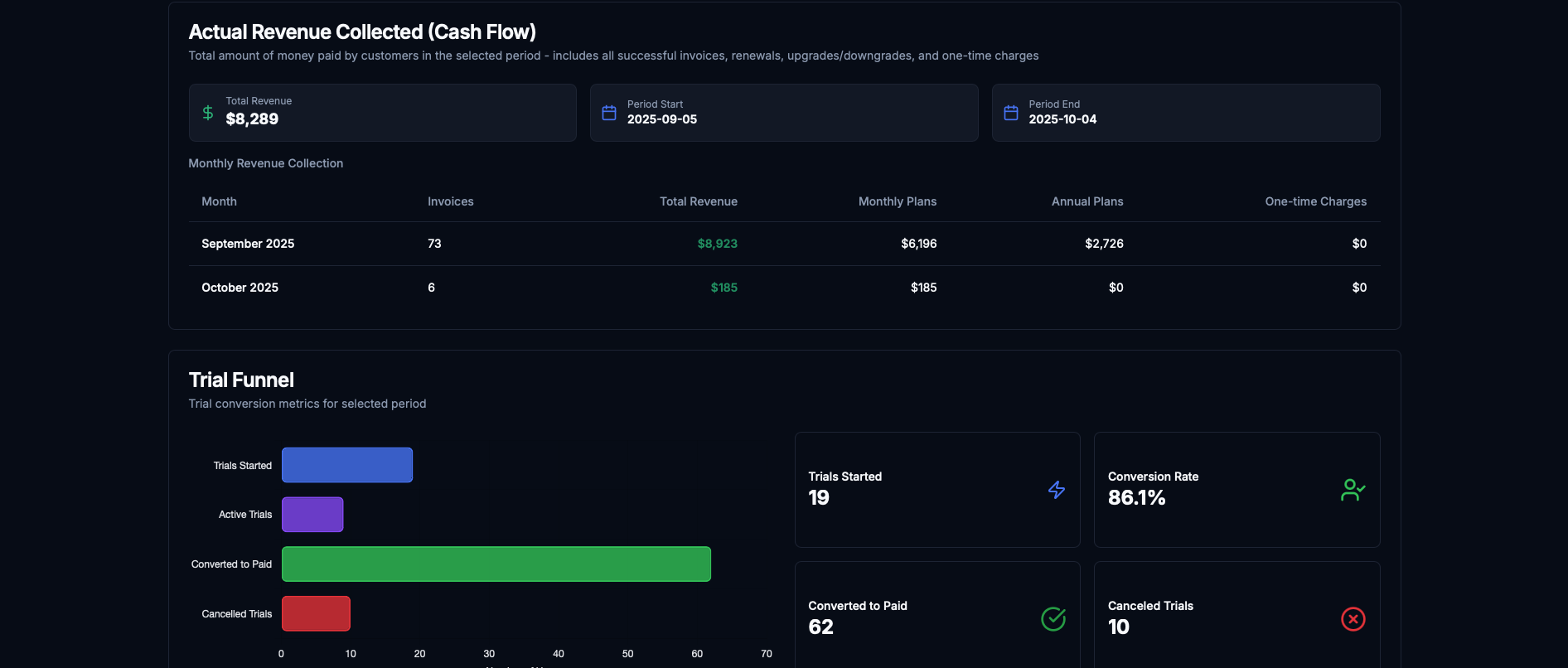Click the Month column header

pos(220,201)
